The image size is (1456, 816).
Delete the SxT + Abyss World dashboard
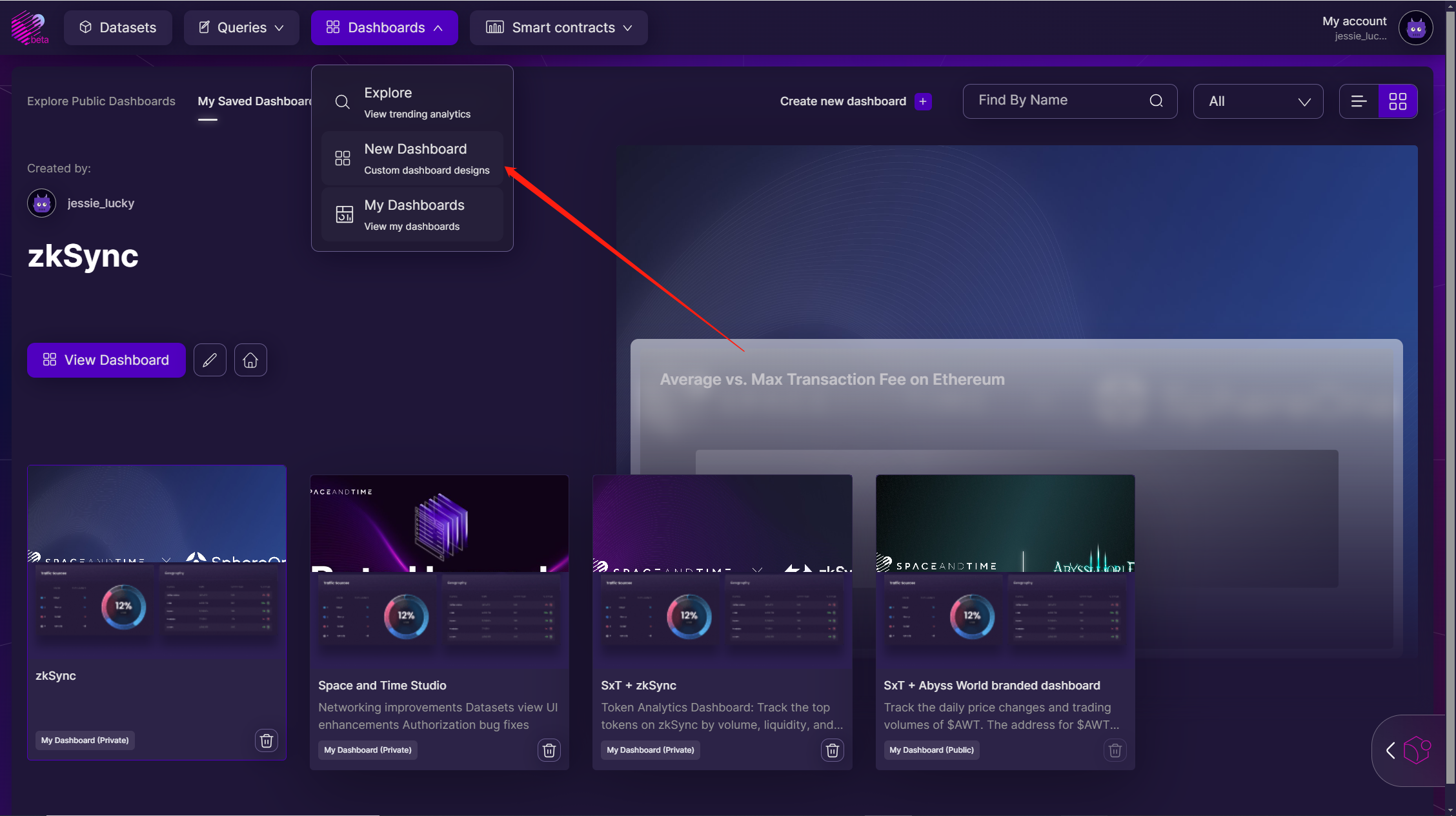[1115, 750]
